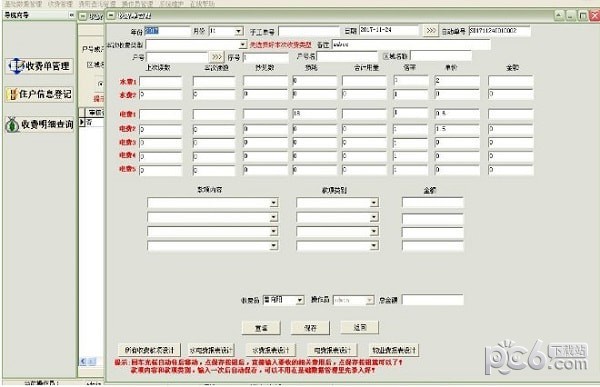This screenshot has height=387, width=600.
Task: Open 收费单管理 in the navigation sidebar
Action: 39,66
